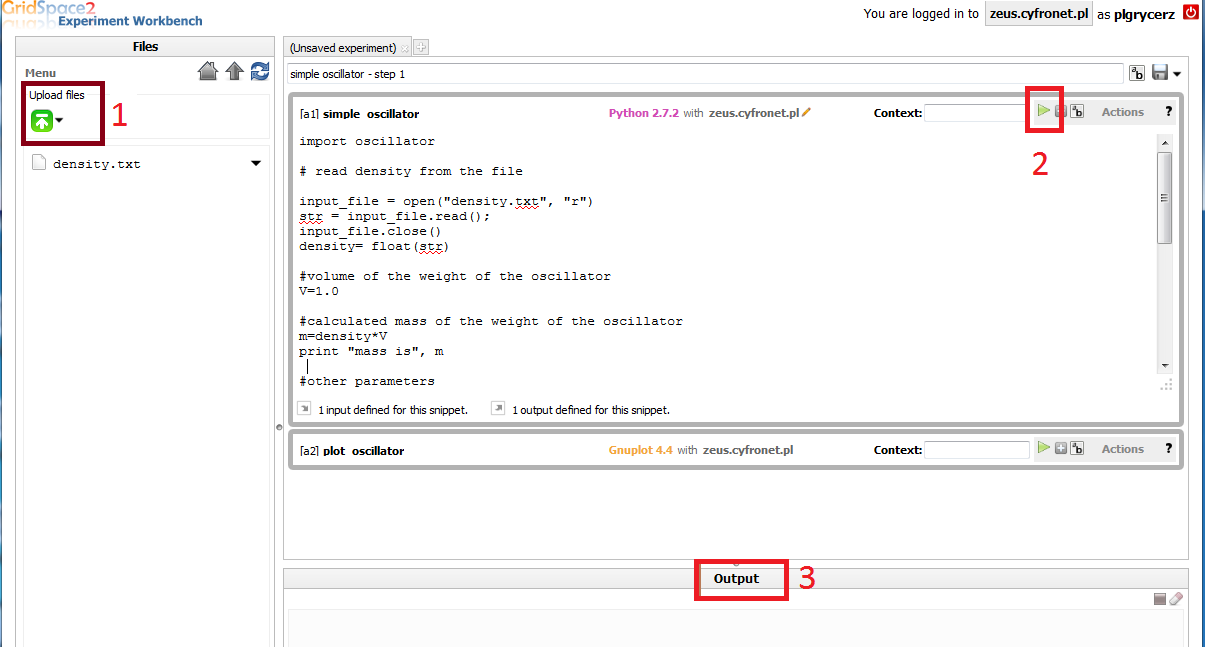The width and height of the screenshot is (1205, 647).
Task: Edit interpreter with the pencil icon
Action: (x=807, y=113)
